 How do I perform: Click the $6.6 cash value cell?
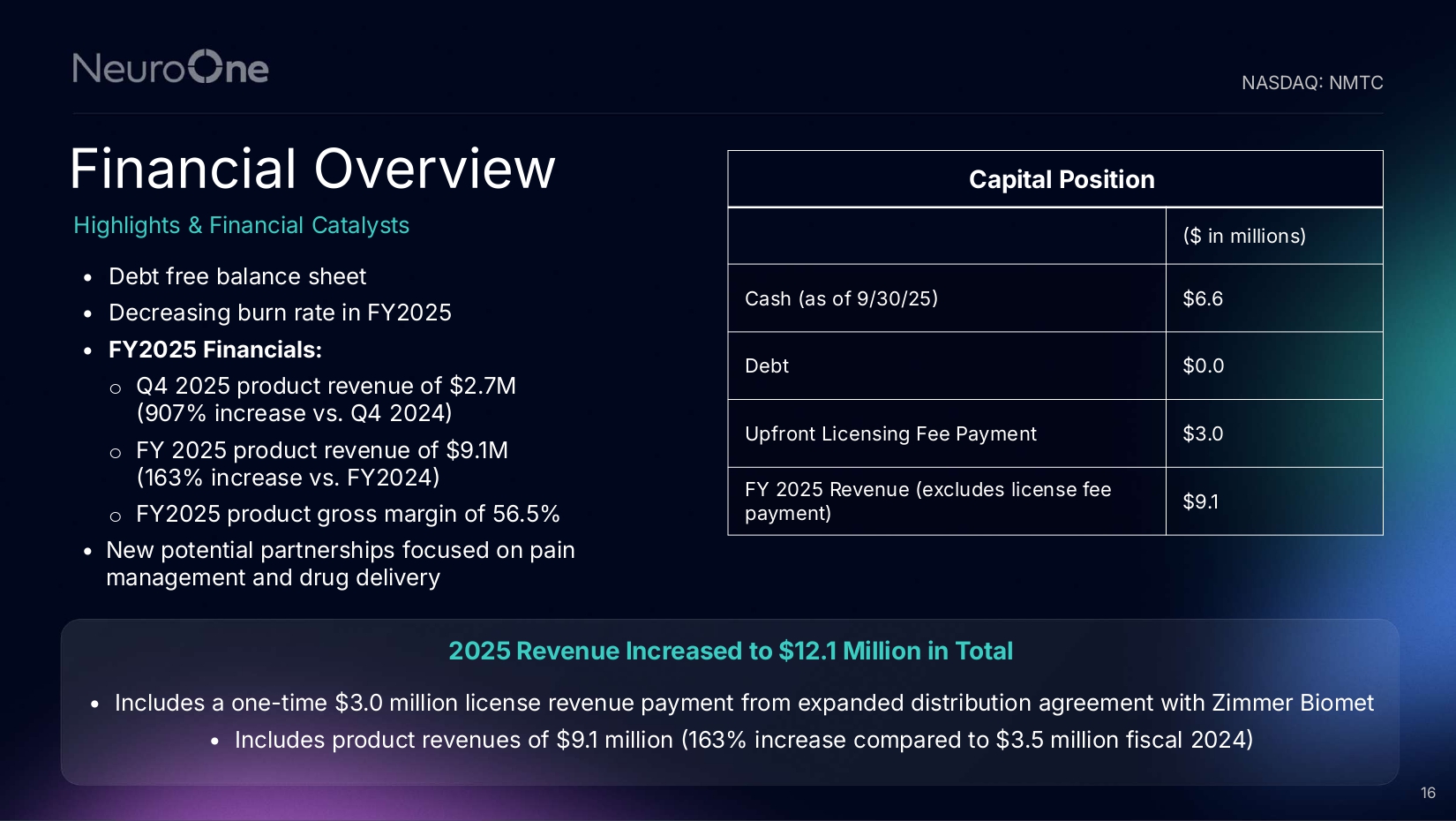(x=1203, y=299)
